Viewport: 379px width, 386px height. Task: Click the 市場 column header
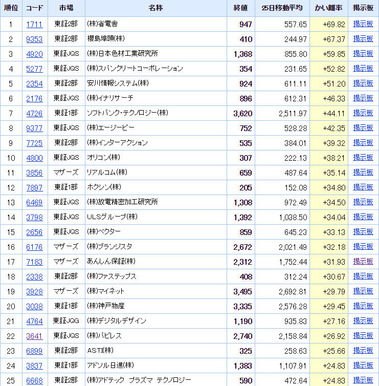click(66, 8)
